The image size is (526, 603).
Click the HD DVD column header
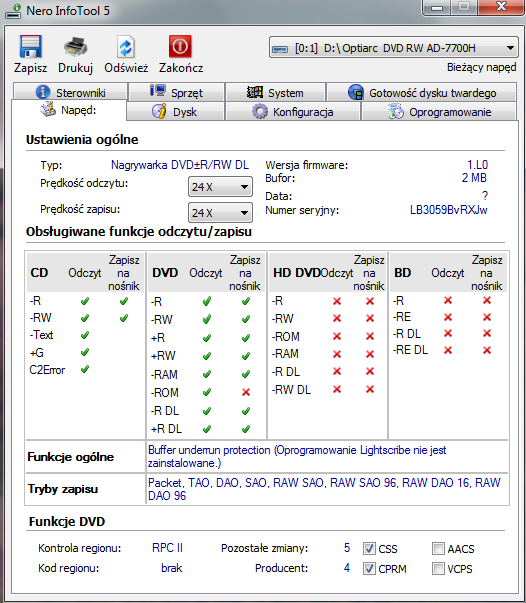(296, 273)
